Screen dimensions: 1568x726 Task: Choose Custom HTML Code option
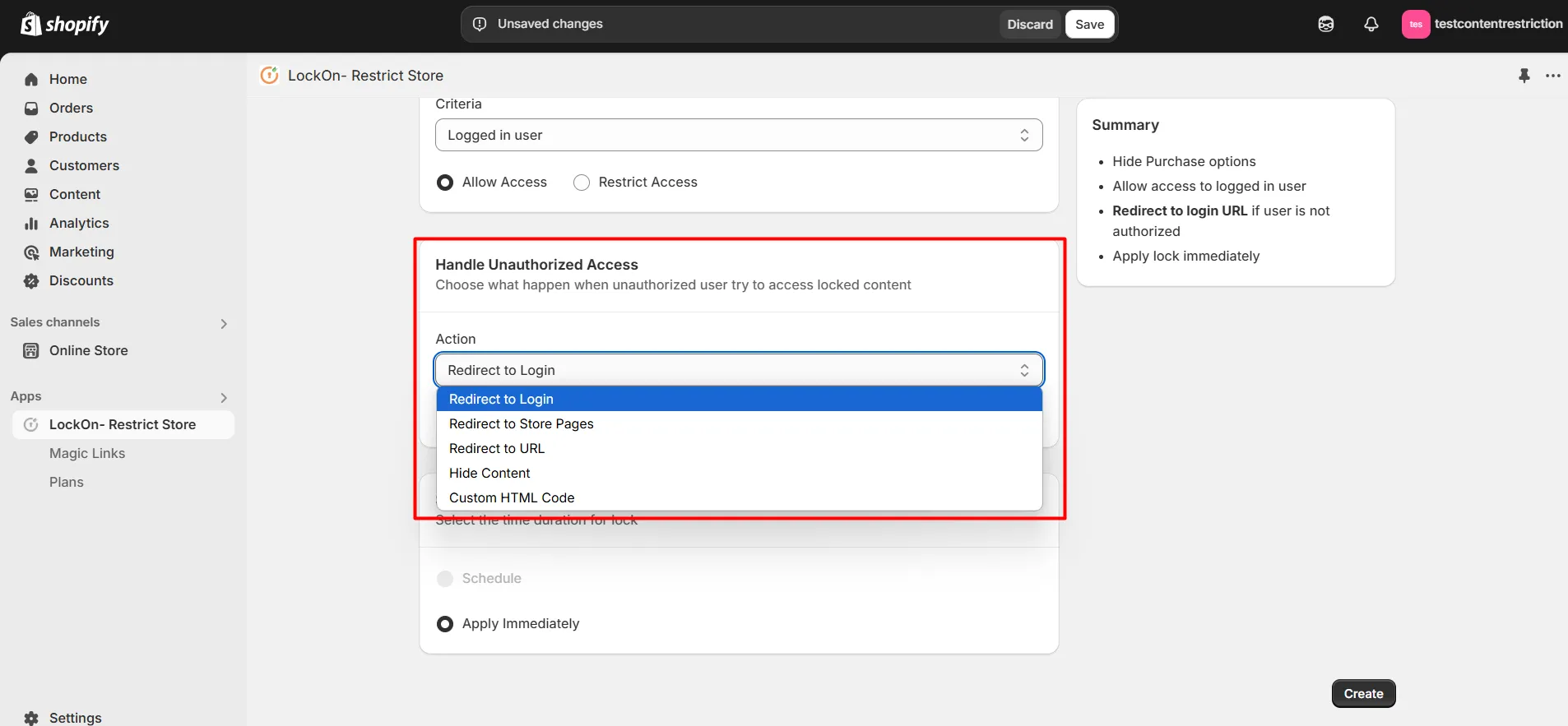tap(739, 497)
